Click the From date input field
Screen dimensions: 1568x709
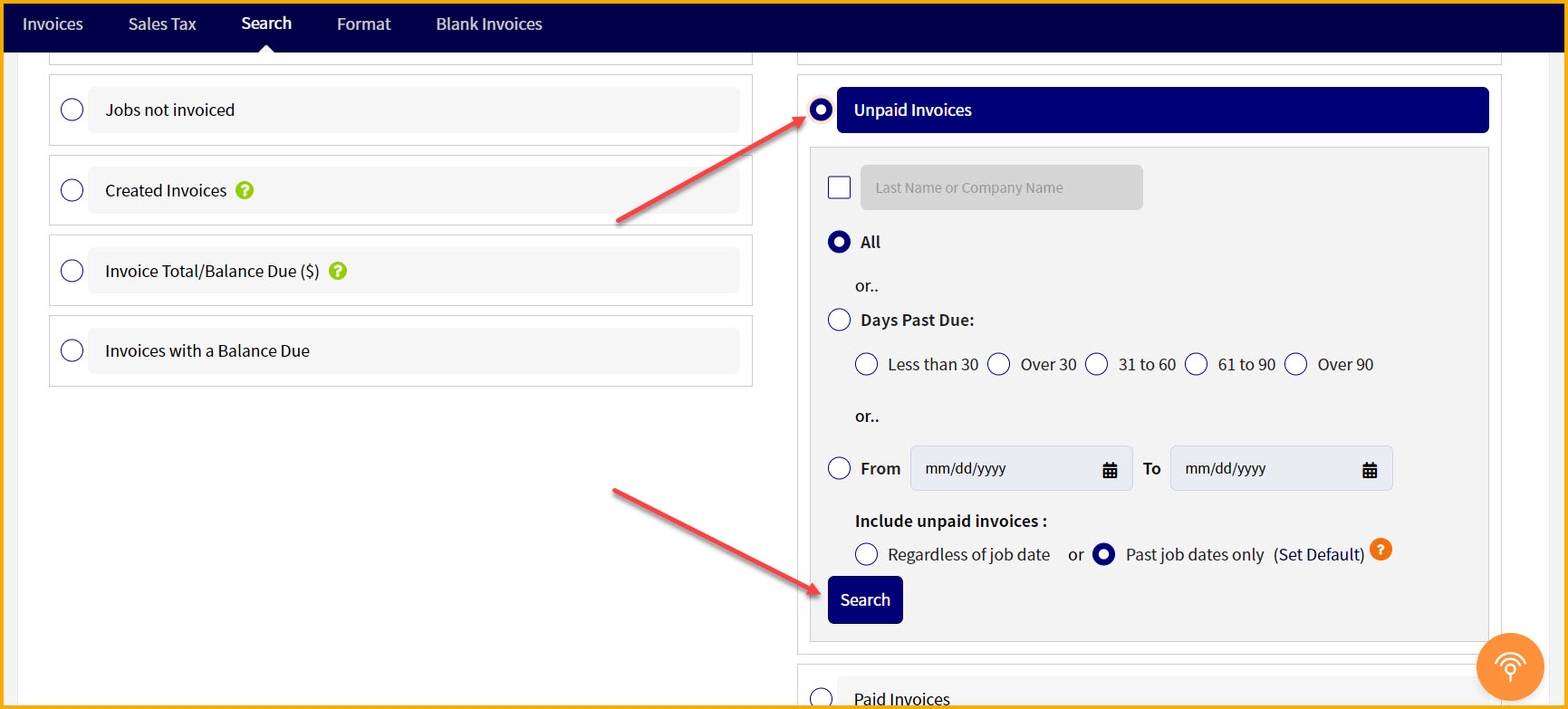coord(1022,468)
